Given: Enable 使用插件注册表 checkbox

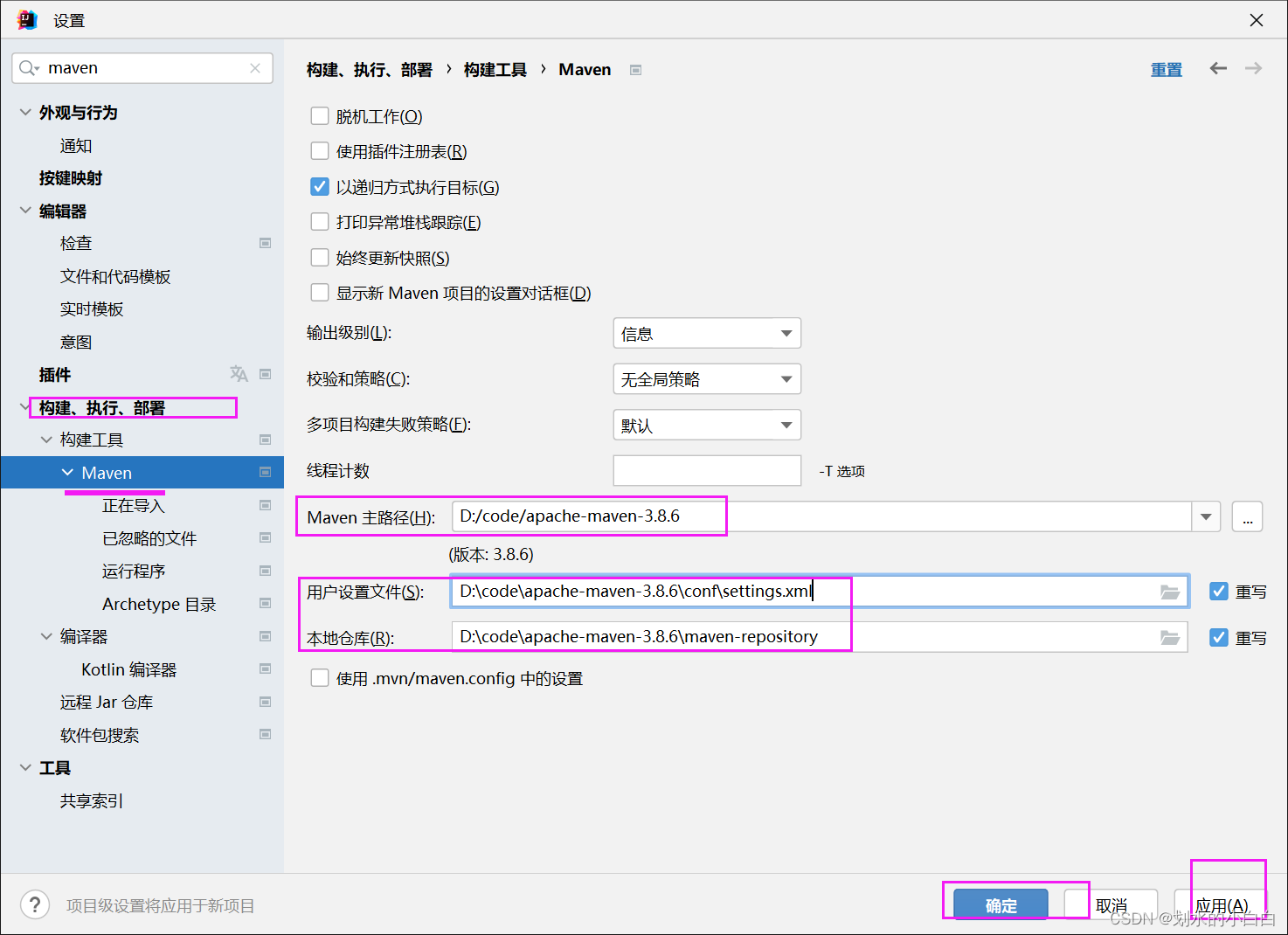Looking at the screenshot, I should (320, 151).
